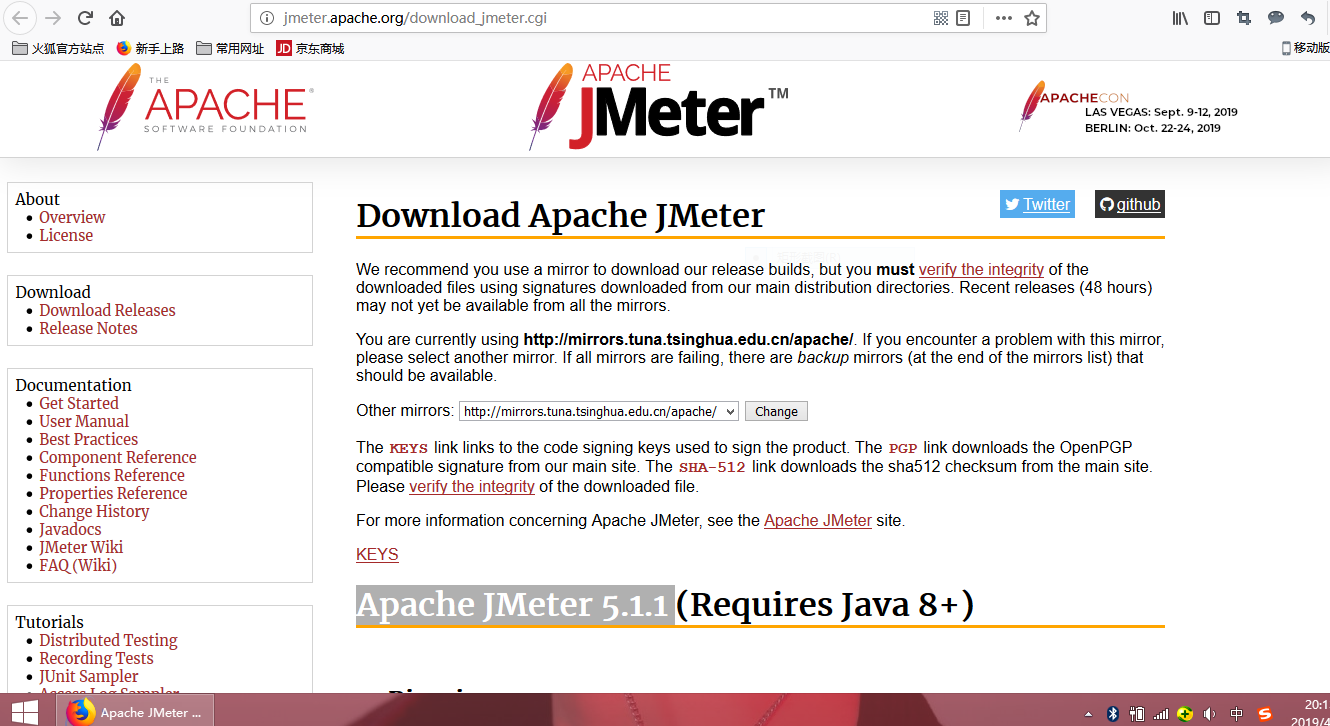Image resolution: width=1330 pixels, height=726 pixels.
Task: Open the page actions three-dot menu
Action: [1003, 18]
